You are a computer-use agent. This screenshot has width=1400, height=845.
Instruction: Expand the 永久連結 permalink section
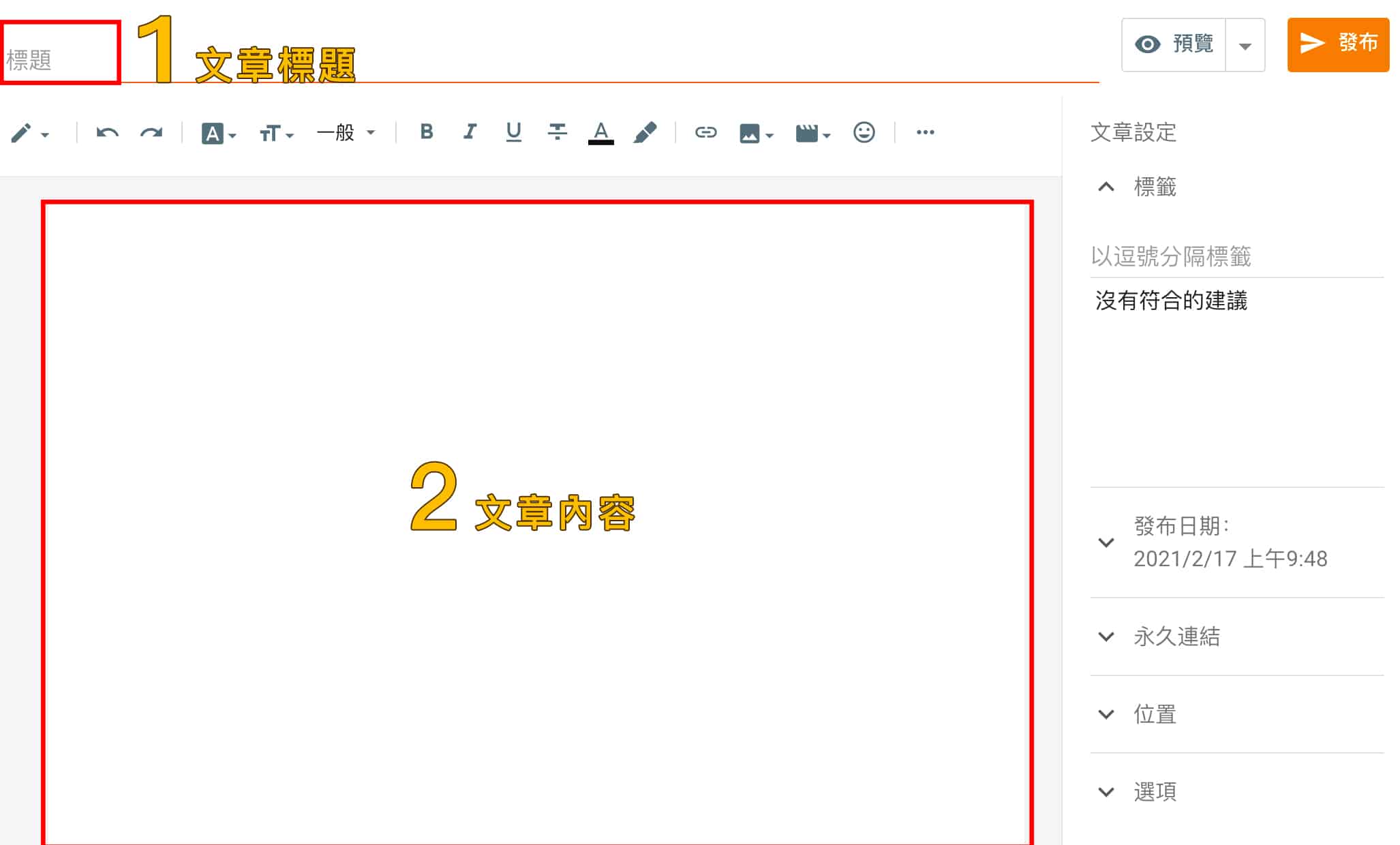click(1236, 636)
